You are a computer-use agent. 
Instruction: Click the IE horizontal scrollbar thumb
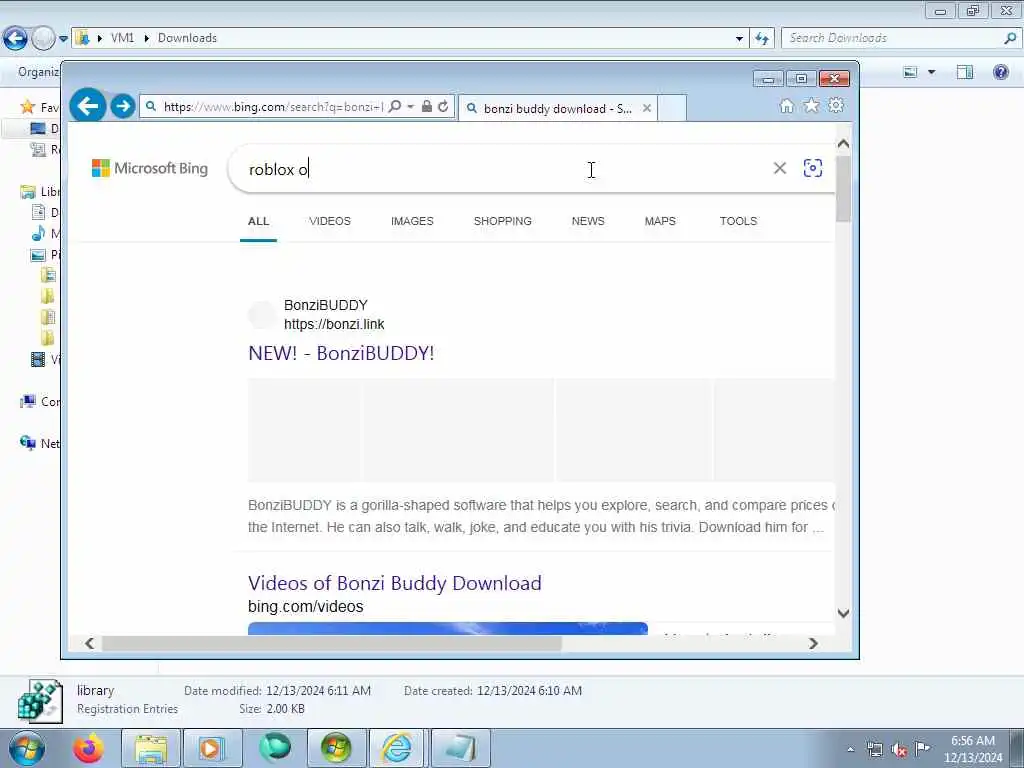332,643
